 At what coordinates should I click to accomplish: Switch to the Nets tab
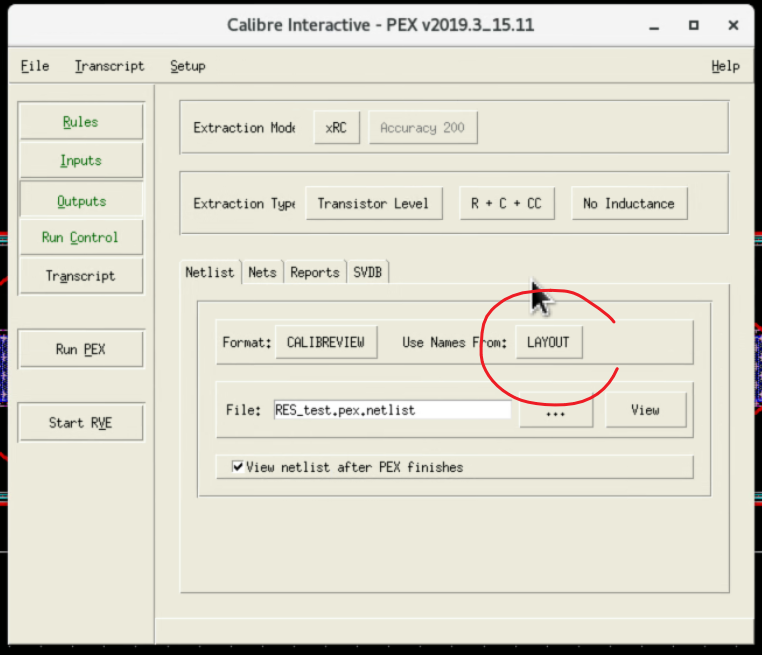point(262,272)
